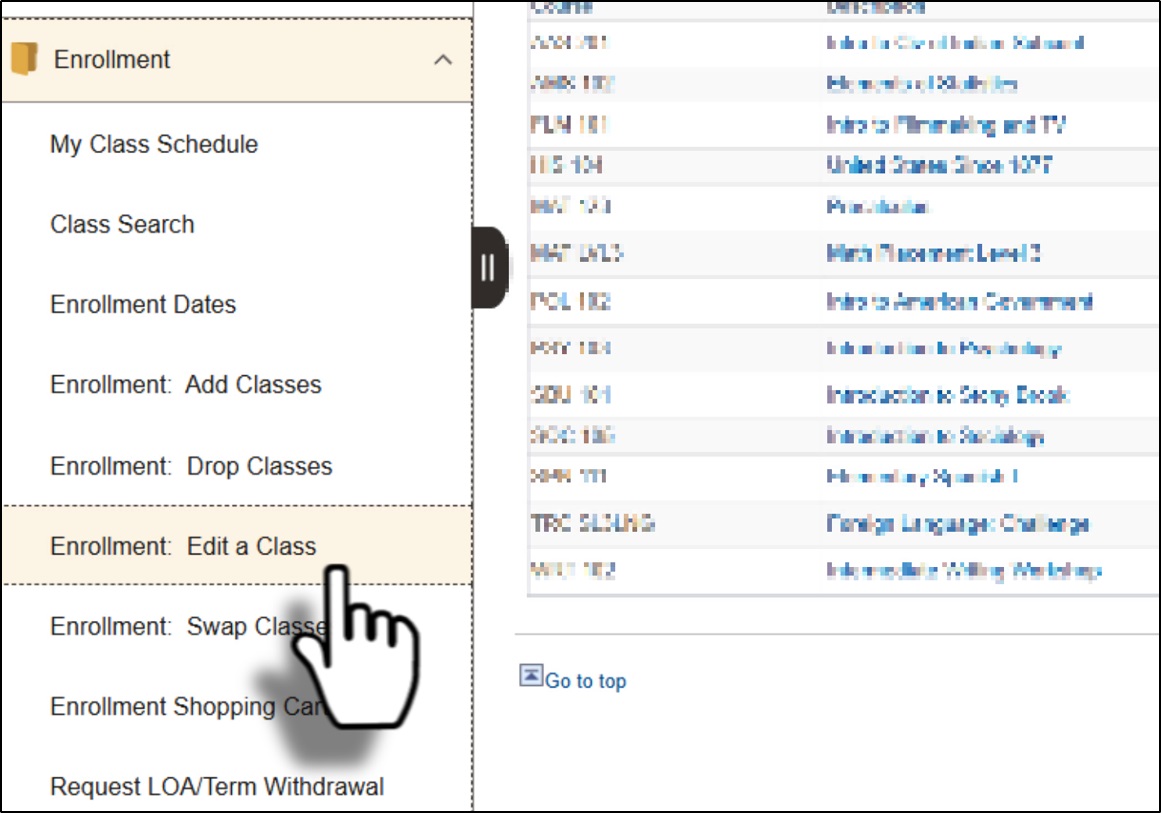This screenshot has height=813, width=1161.
Task: Open Intro to American Government link
Action: (959, 302)
